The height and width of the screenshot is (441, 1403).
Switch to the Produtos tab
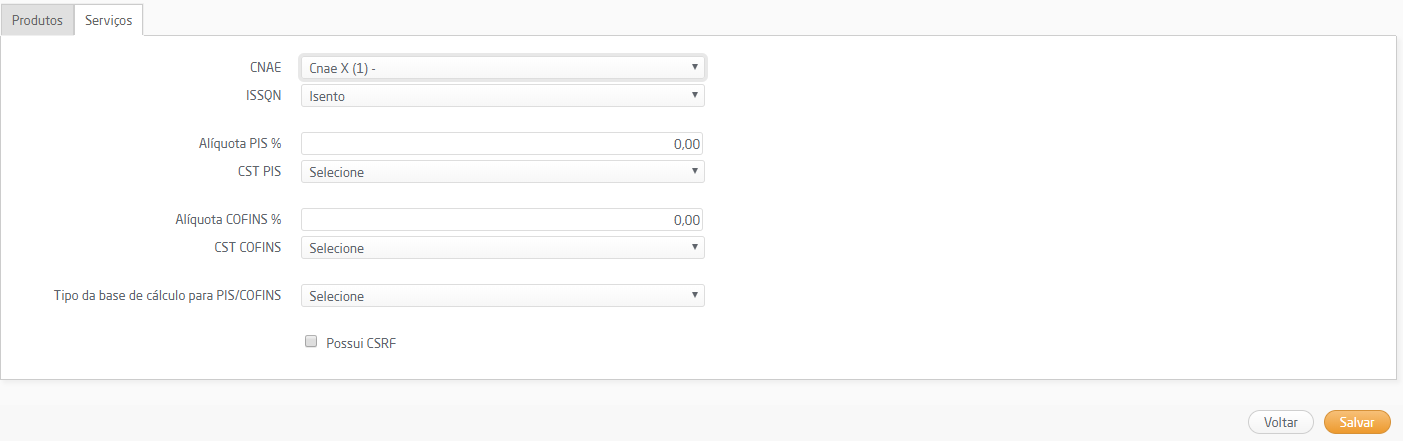(x=37, y=20)
